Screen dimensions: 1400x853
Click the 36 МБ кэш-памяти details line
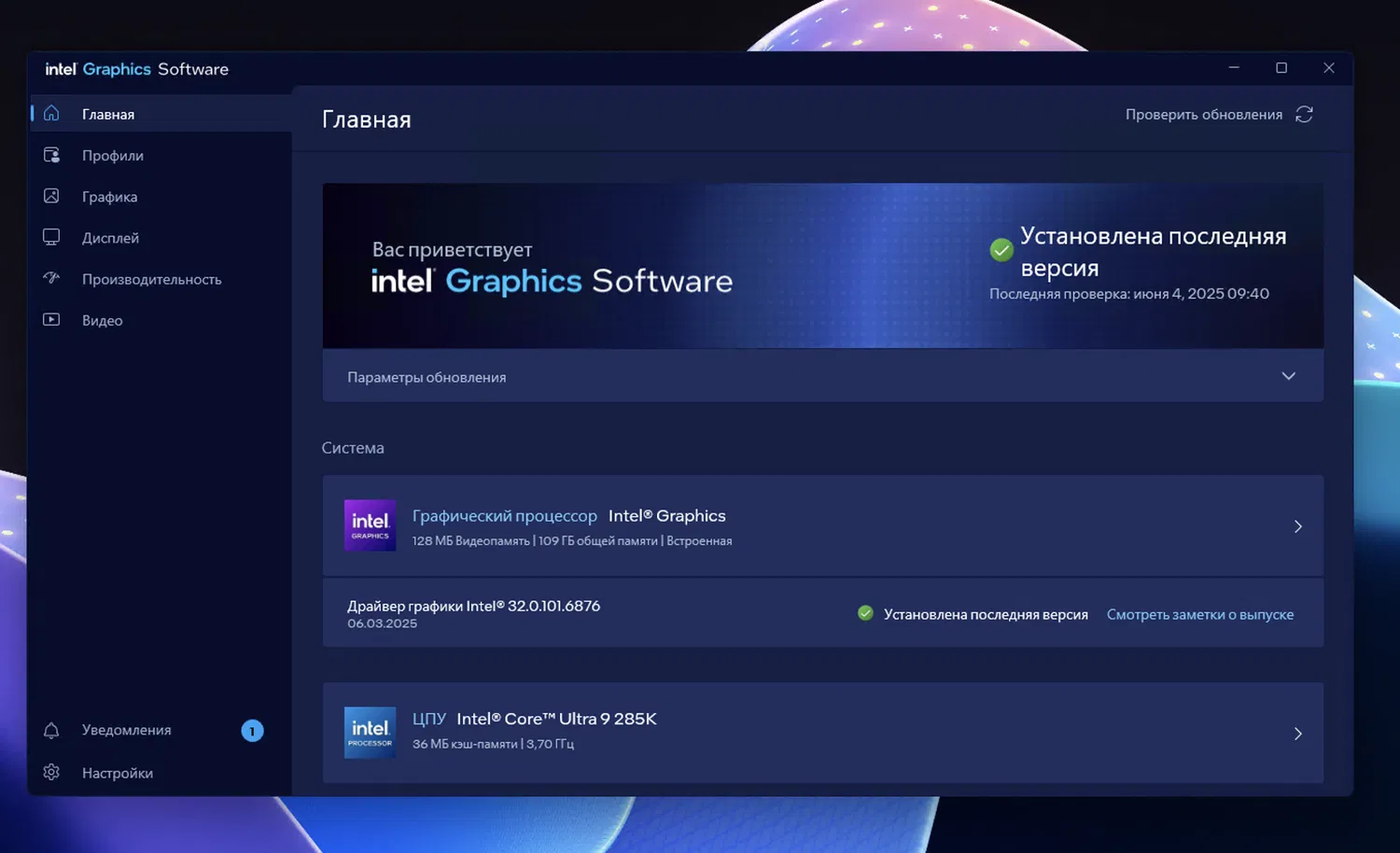click(x=494, y=744)
